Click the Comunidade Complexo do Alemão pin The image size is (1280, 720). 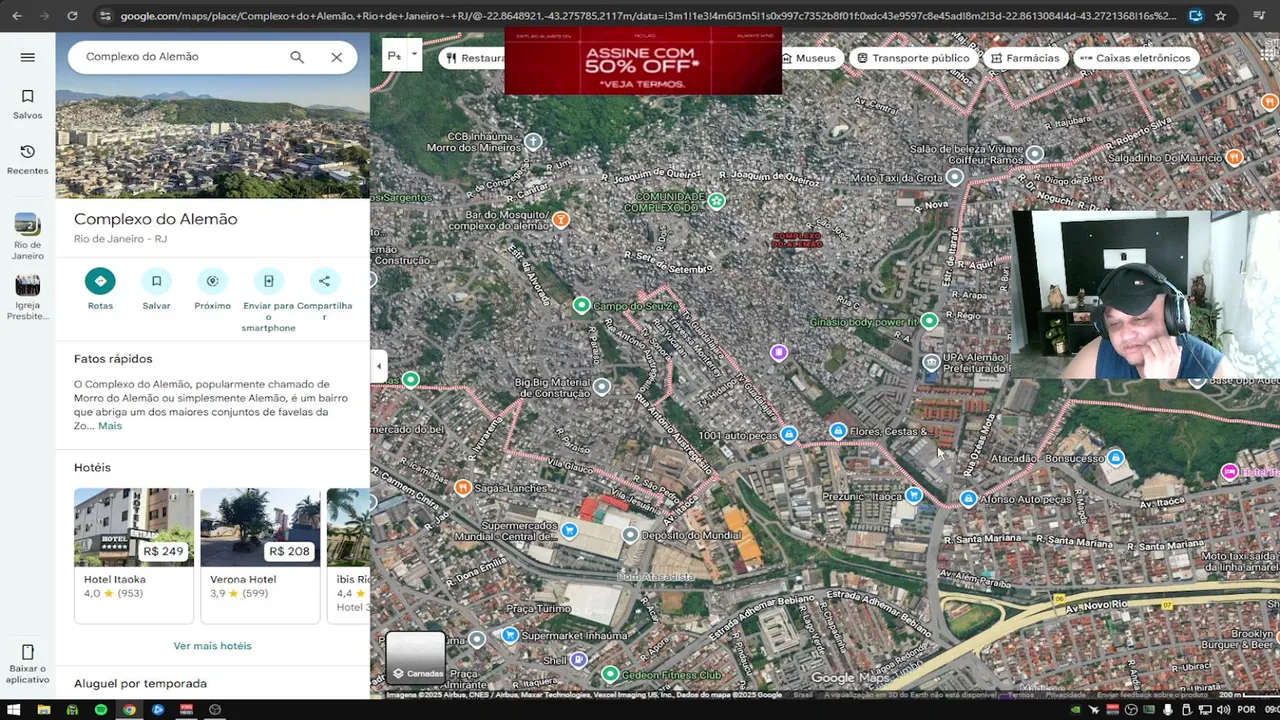tap(716, 201)
